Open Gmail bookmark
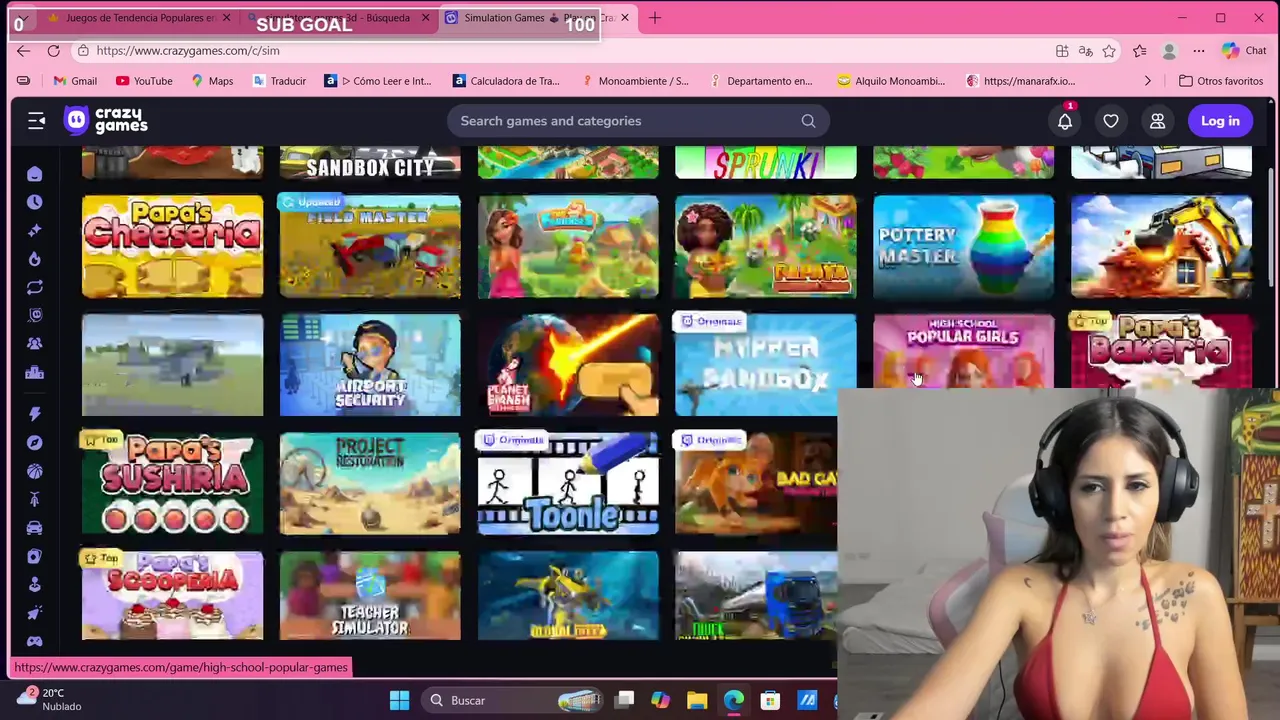Image resolution: width=1280 pixels, height=720 pixels. tap(75, 81)
